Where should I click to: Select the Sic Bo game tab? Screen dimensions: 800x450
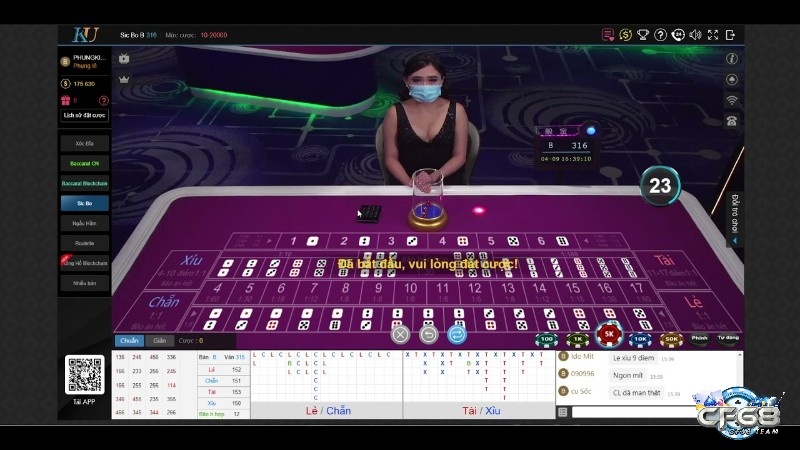(x=85, y=203)
